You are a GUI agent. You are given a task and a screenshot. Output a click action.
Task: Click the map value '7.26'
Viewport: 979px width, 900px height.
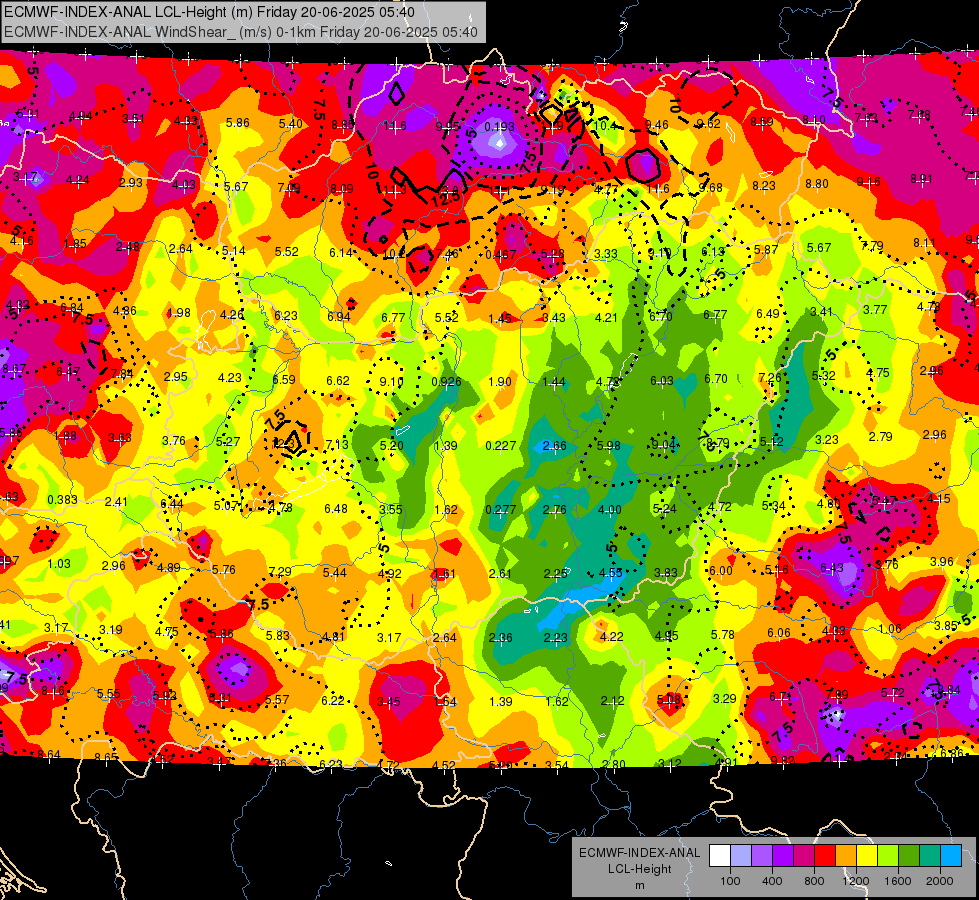pyautogui.click(x=770, y=378)
